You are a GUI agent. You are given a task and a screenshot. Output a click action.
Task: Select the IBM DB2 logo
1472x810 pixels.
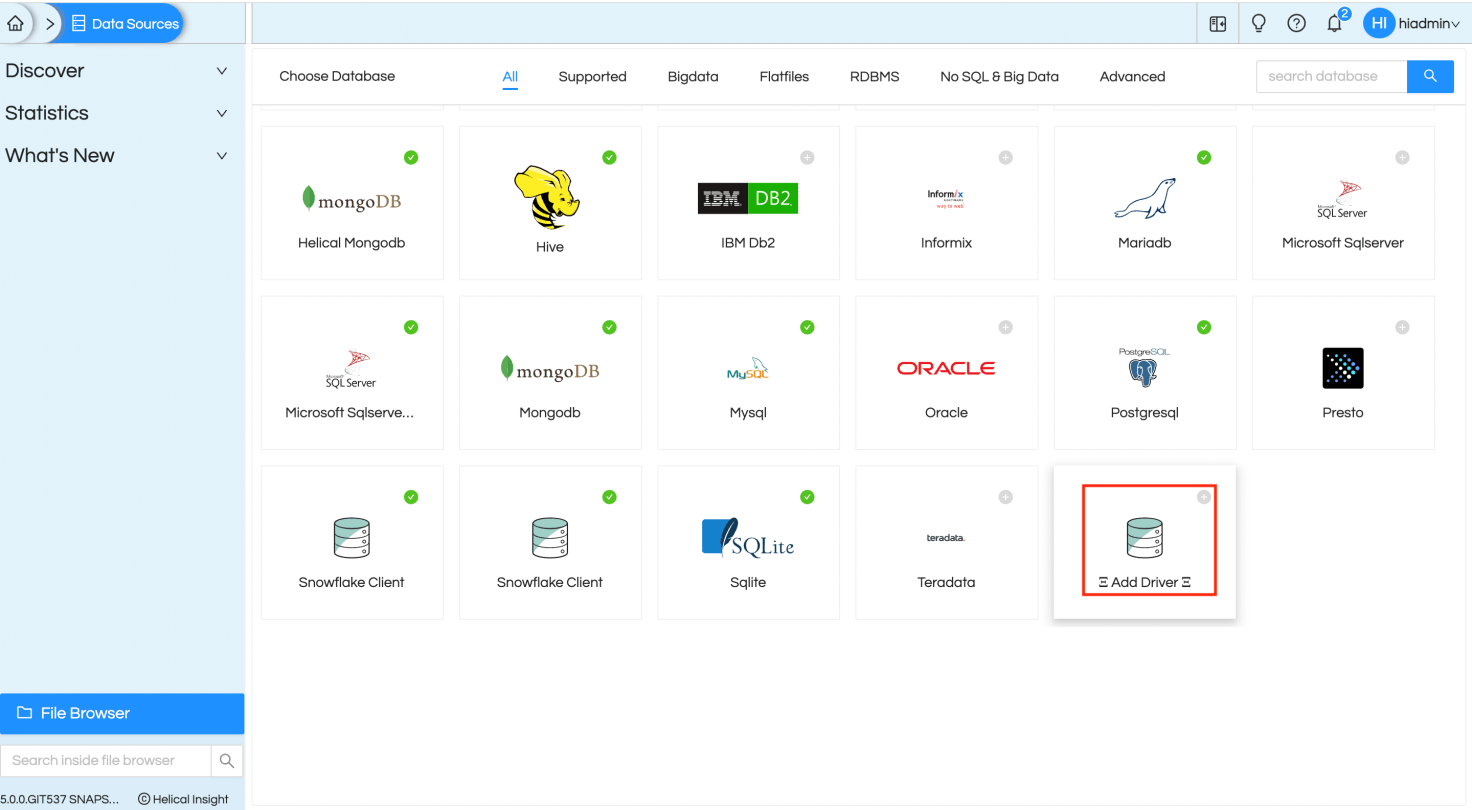[x=747, y=198]
